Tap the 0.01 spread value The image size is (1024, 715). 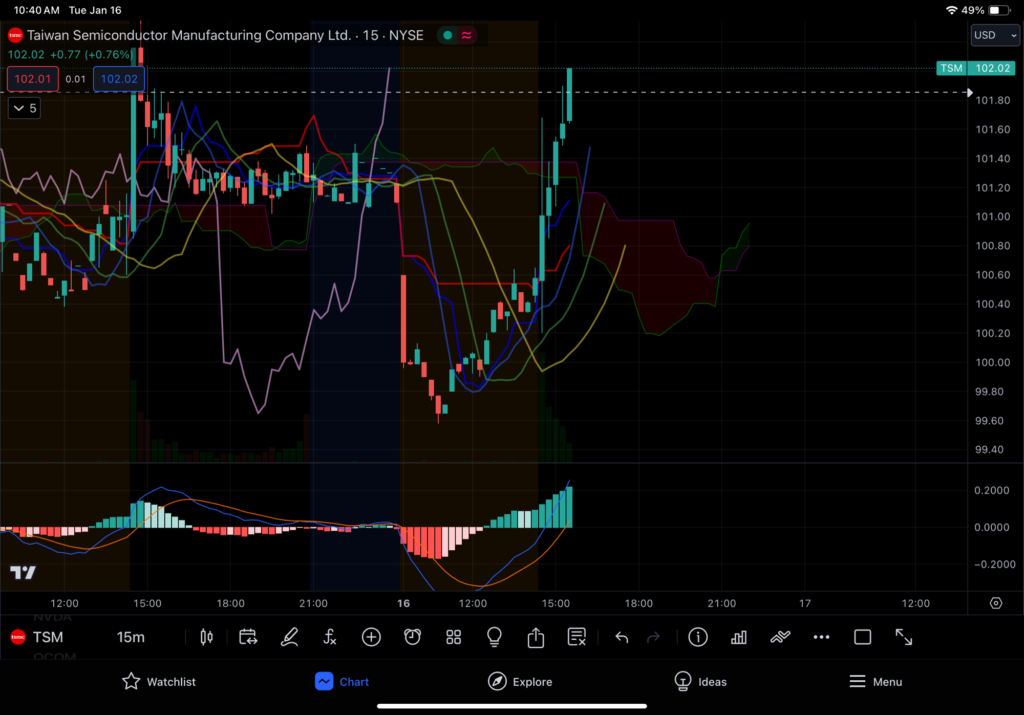pos(76,79)
